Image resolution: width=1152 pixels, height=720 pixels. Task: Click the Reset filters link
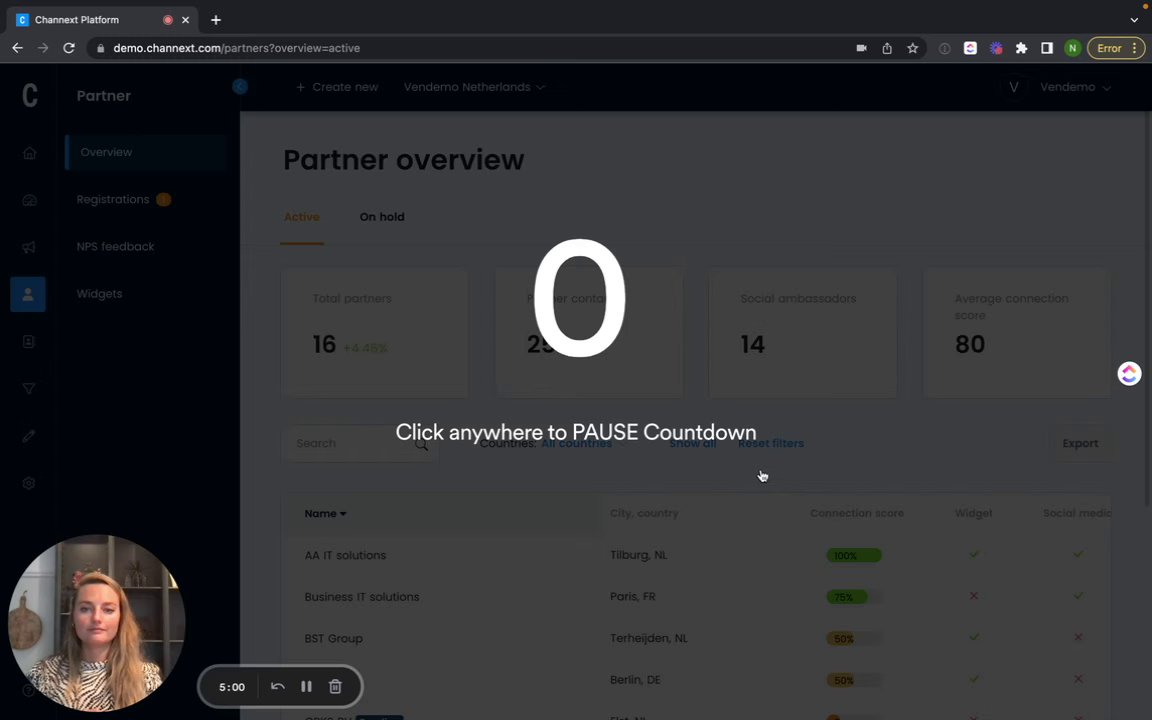(771, 443)
